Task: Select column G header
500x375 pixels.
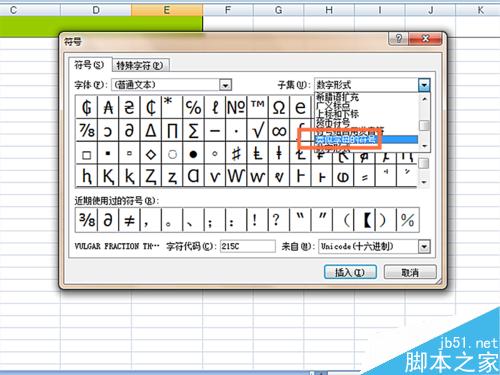Action: pyautogui.click(x=279, y=10)
